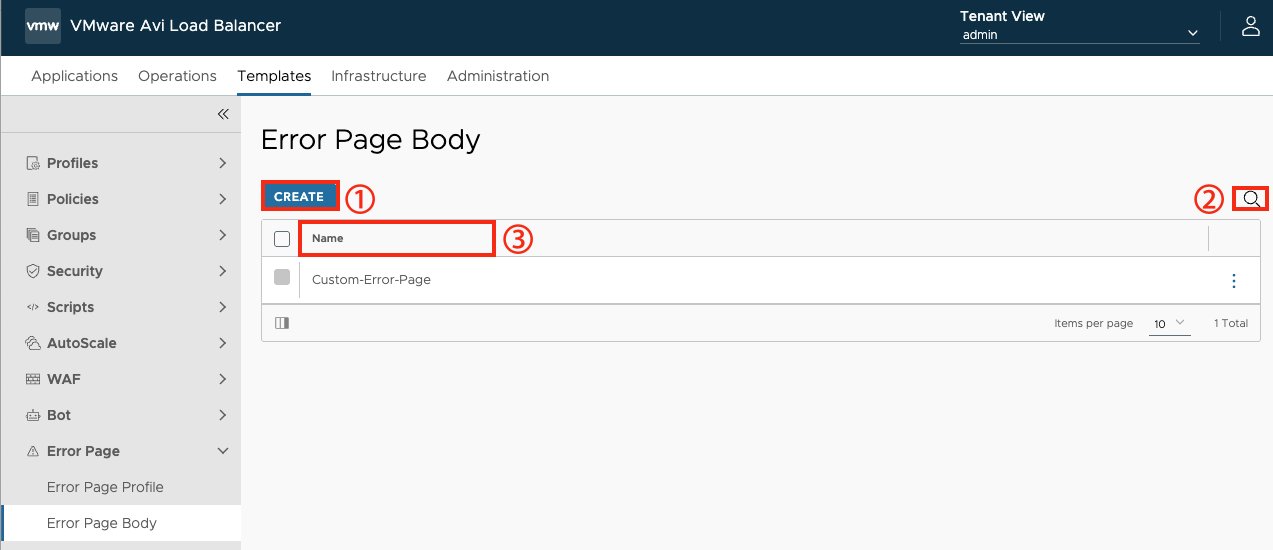Click the Groups sidebar icon

[33, 235]
